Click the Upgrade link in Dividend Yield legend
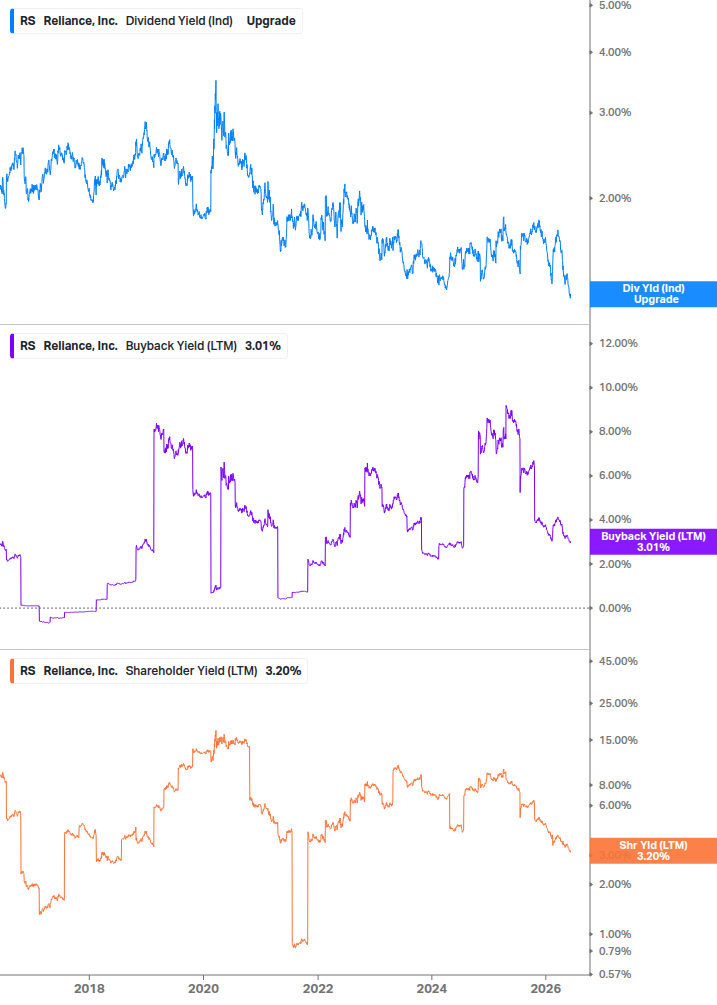 click(271, 21)
